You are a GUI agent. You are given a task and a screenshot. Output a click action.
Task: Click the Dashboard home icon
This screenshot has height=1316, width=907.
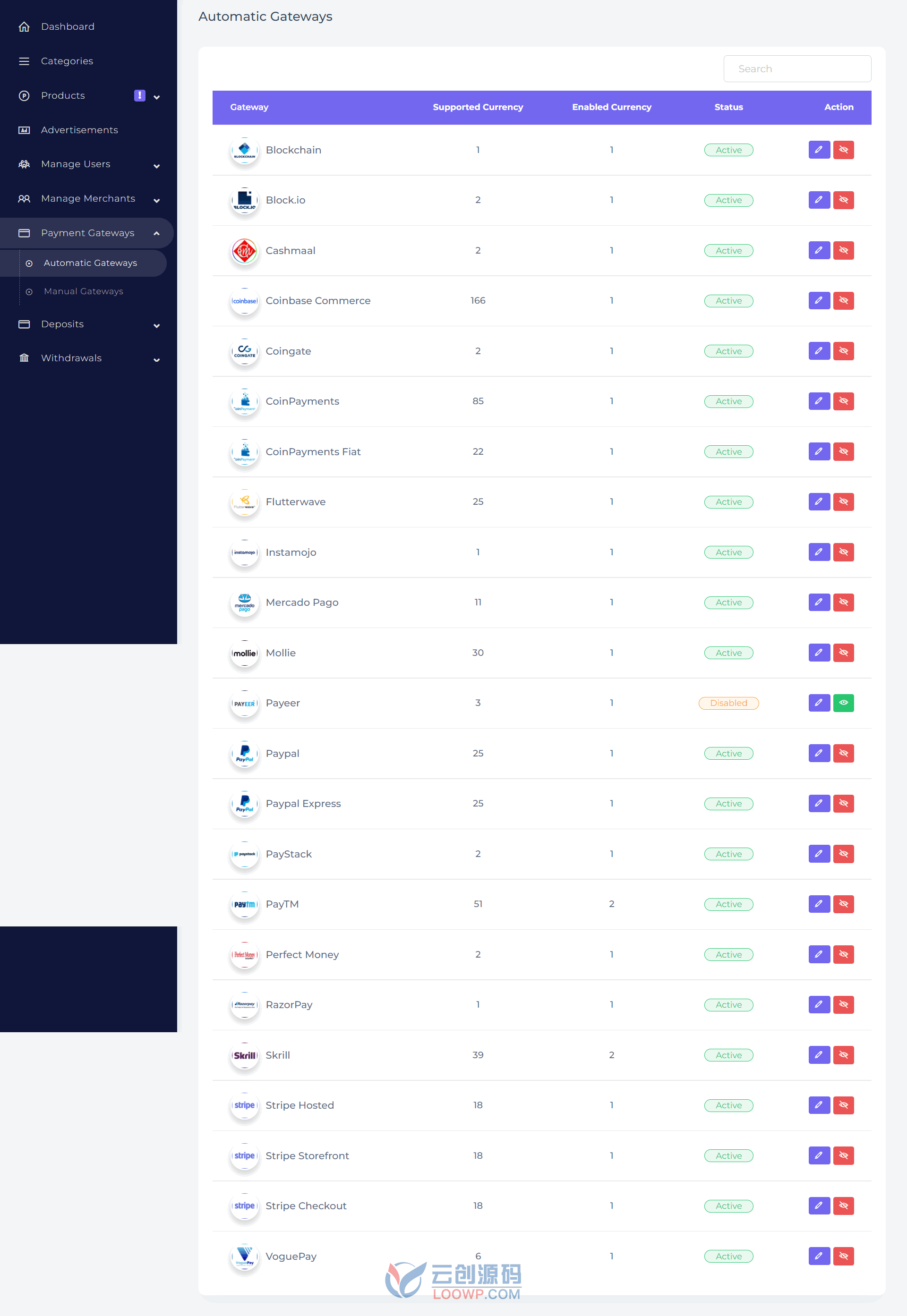[x=24, y=27]
